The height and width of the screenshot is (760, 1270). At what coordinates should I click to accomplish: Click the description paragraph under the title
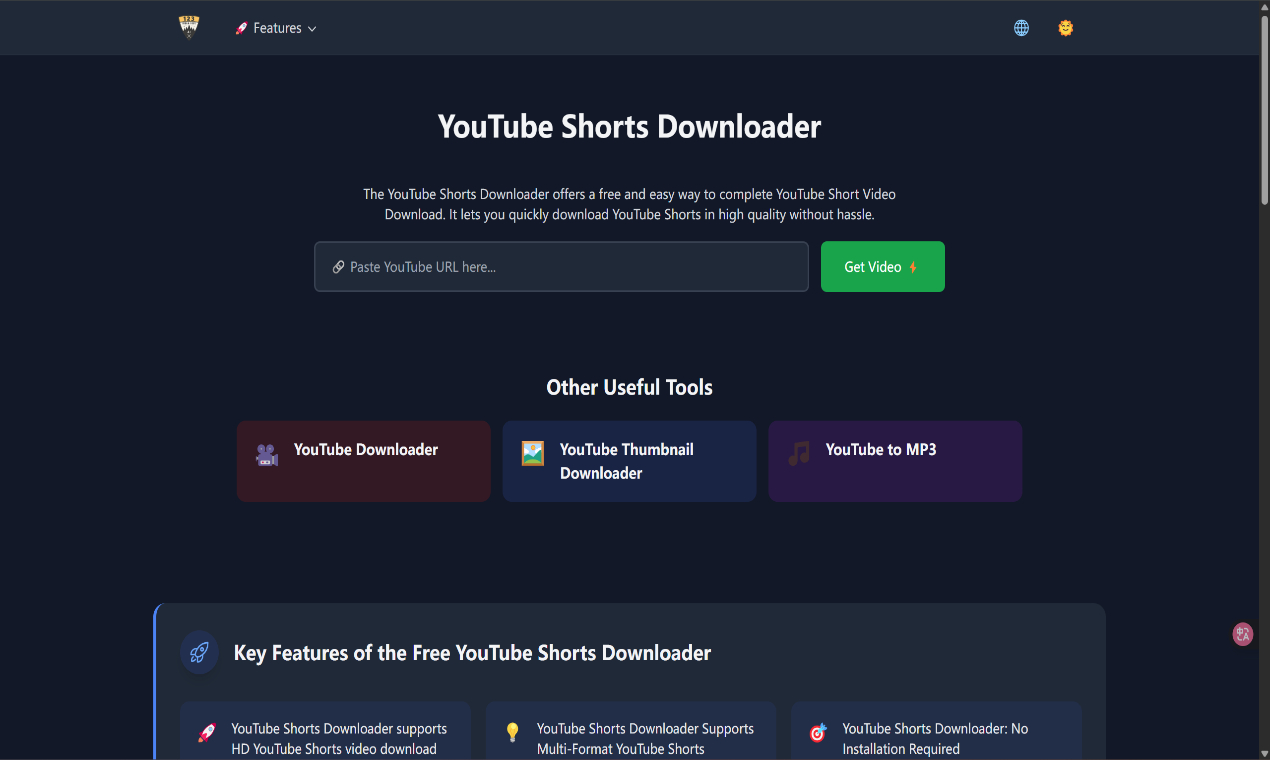pos(629,204)
